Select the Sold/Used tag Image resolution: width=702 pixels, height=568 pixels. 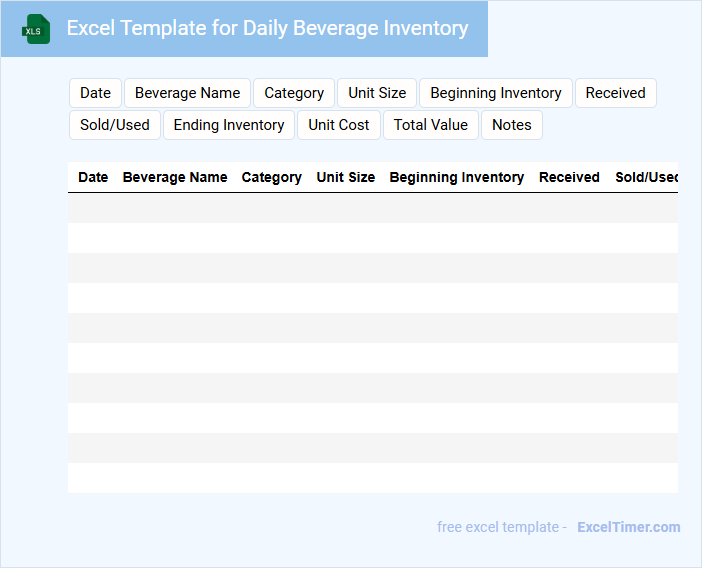[x=115, y=125]
